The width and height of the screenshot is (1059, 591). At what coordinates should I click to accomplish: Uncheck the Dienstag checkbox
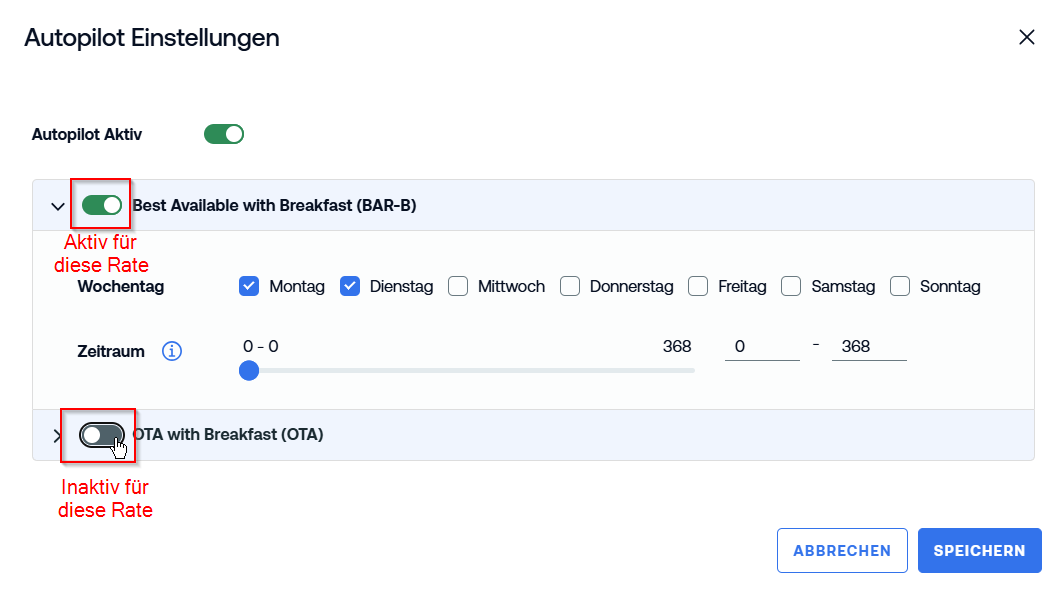(350, 286)
